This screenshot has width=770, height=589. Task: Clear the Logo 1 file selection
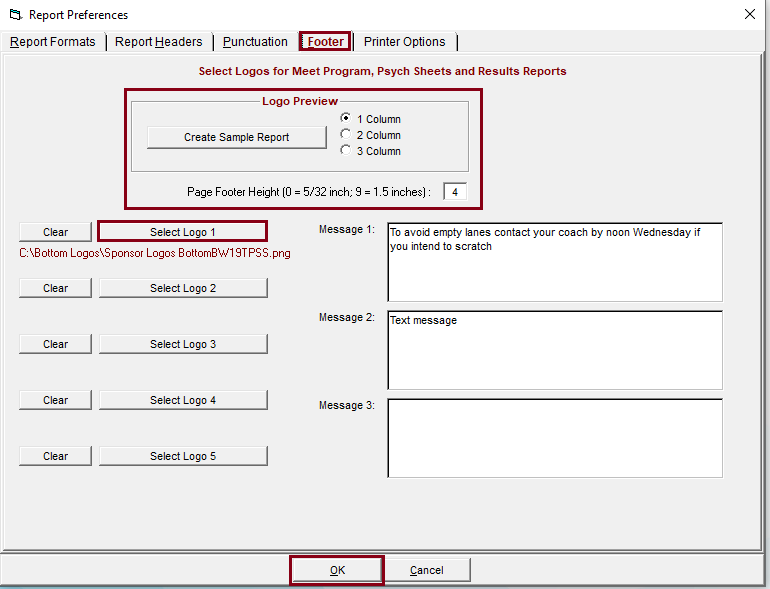55,232
